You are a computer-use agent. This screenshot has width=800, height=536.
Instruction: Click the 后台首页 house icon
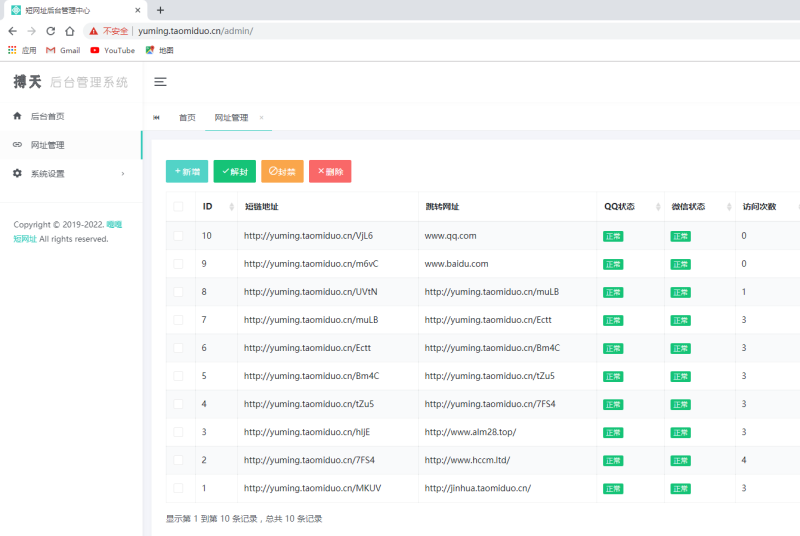click(x=17, y=116)
